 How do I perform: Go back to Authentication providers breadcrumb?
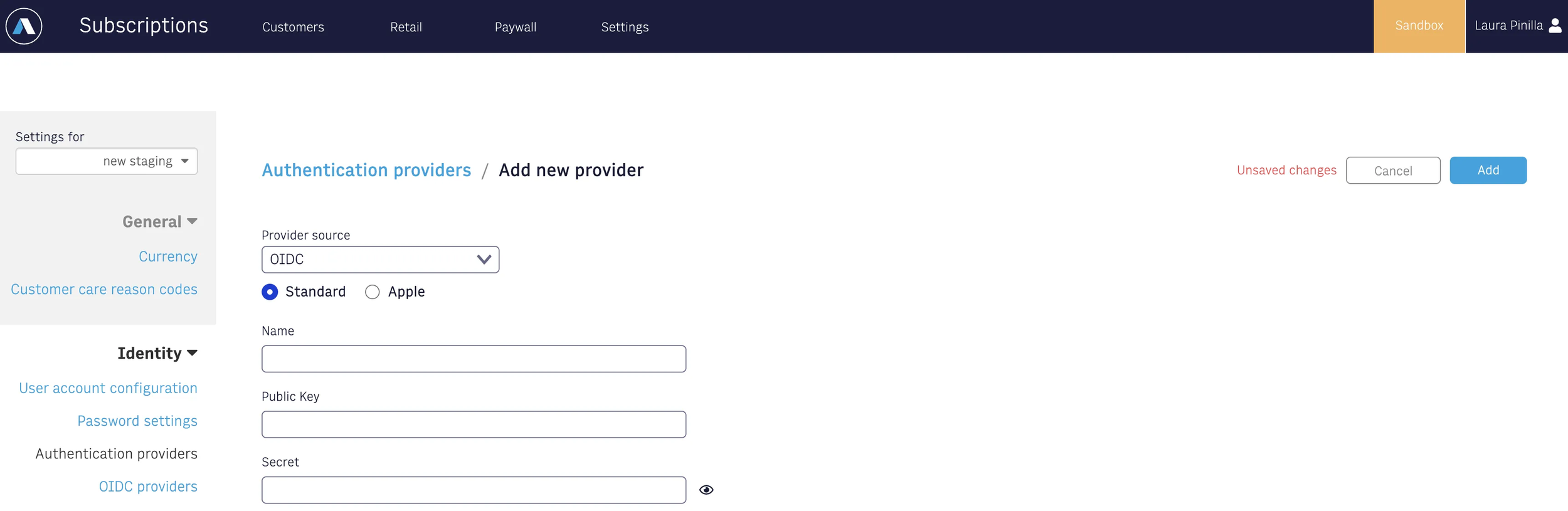[366, 171]
